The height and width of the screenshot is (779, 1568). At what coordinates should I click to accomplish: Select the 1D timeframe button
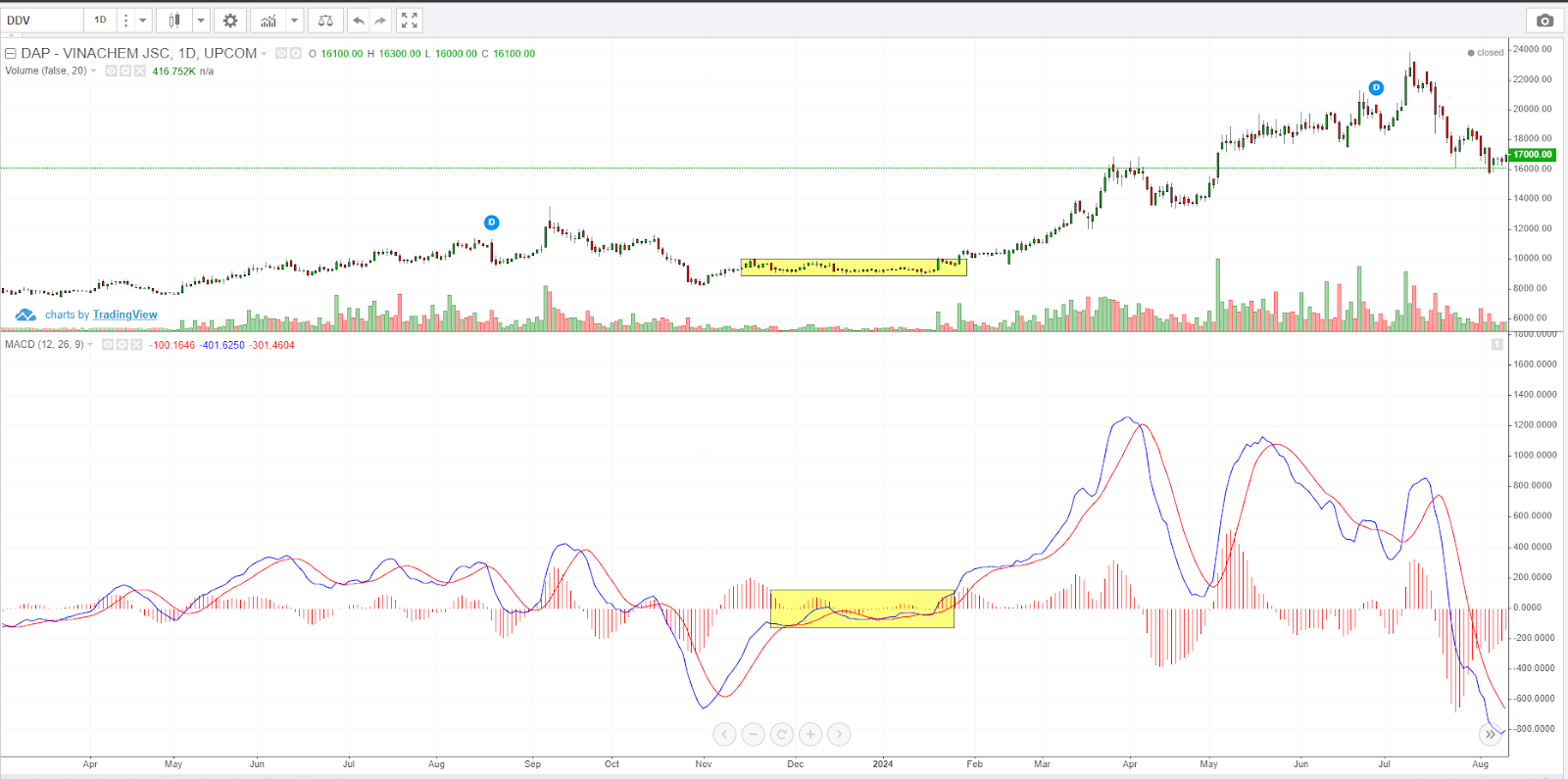pyautogui.click(x=100, y=20)
